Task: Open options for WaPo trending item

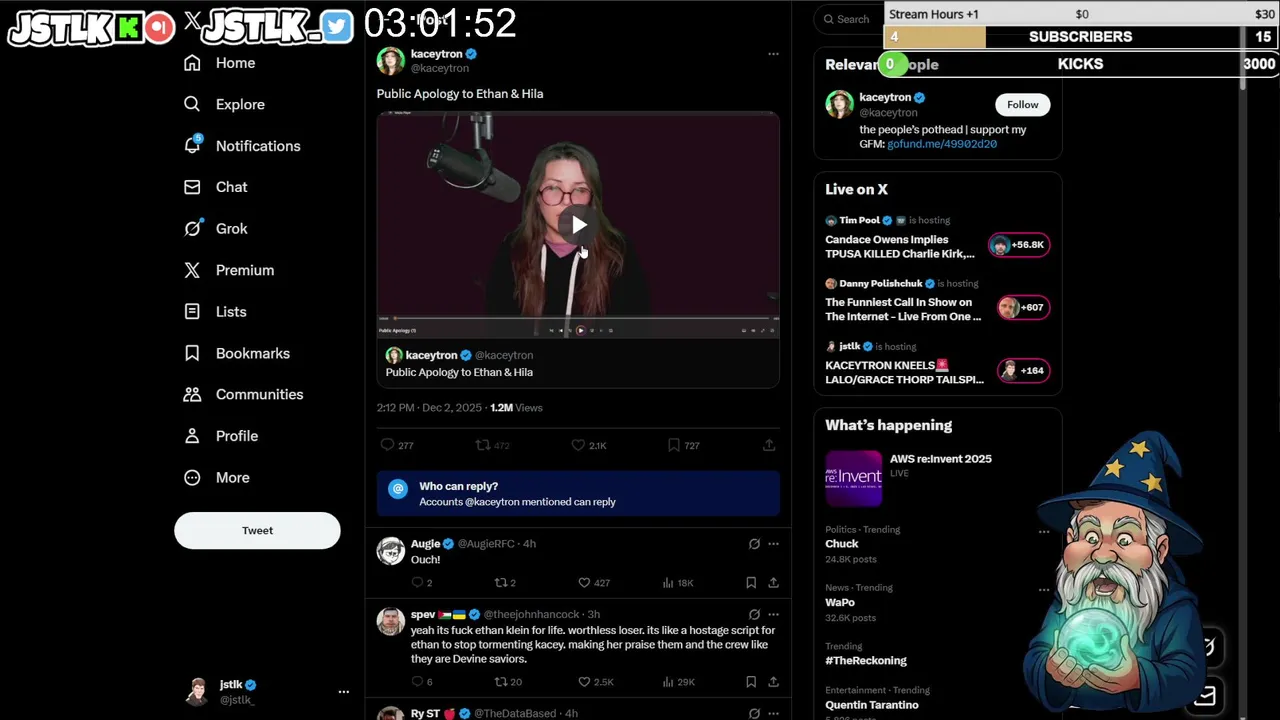Action: 1044,590
